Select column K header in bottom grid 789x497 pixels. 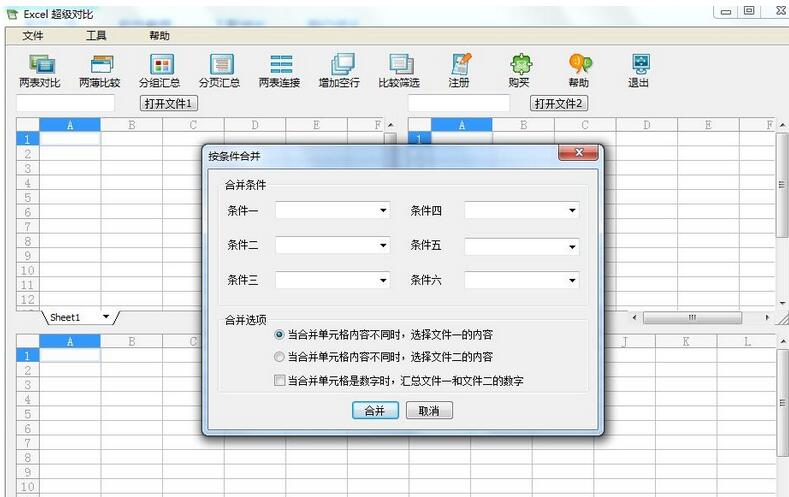(686, 342)
